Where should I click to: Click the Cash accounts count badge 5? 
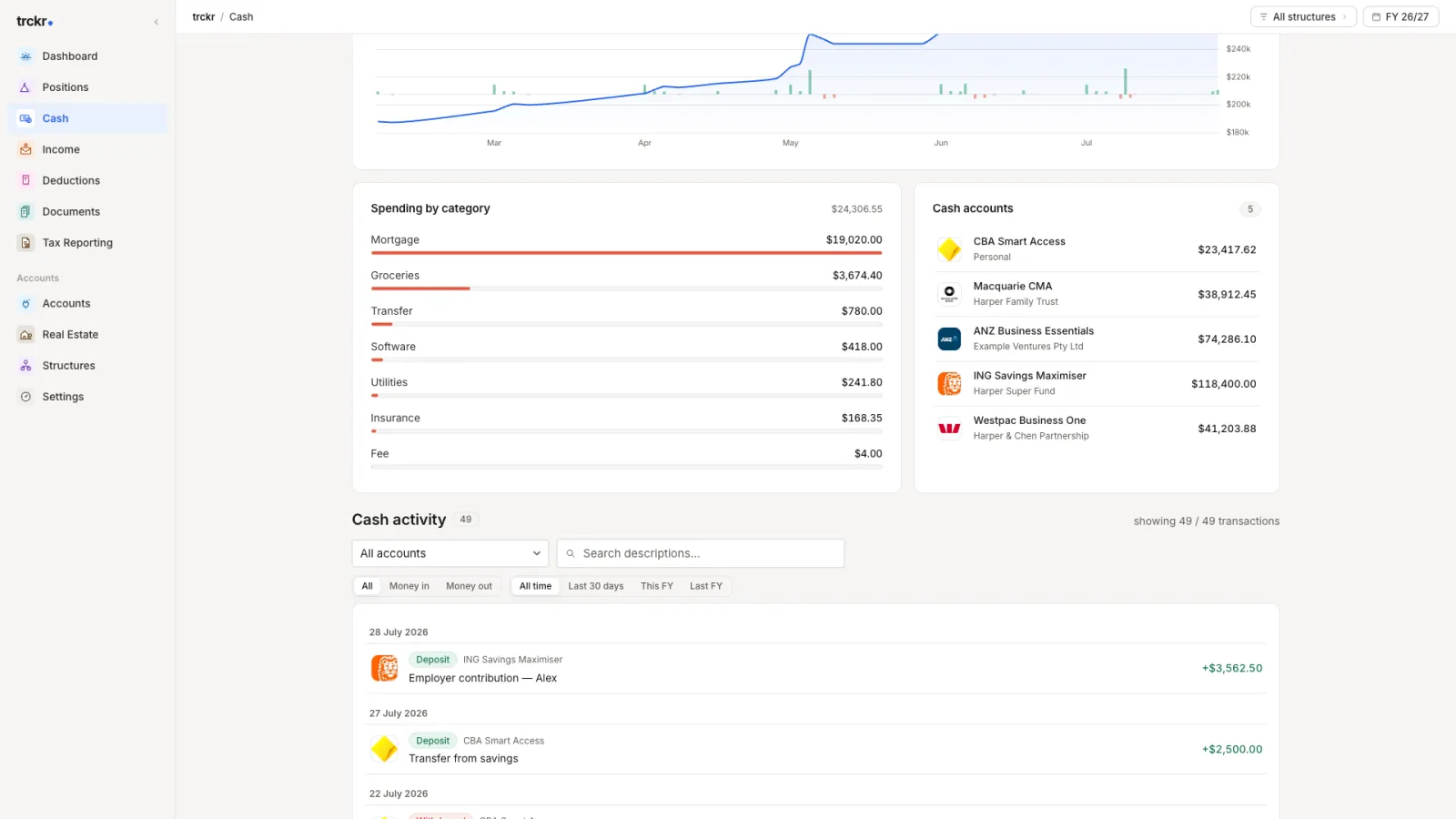[1249, 209]
